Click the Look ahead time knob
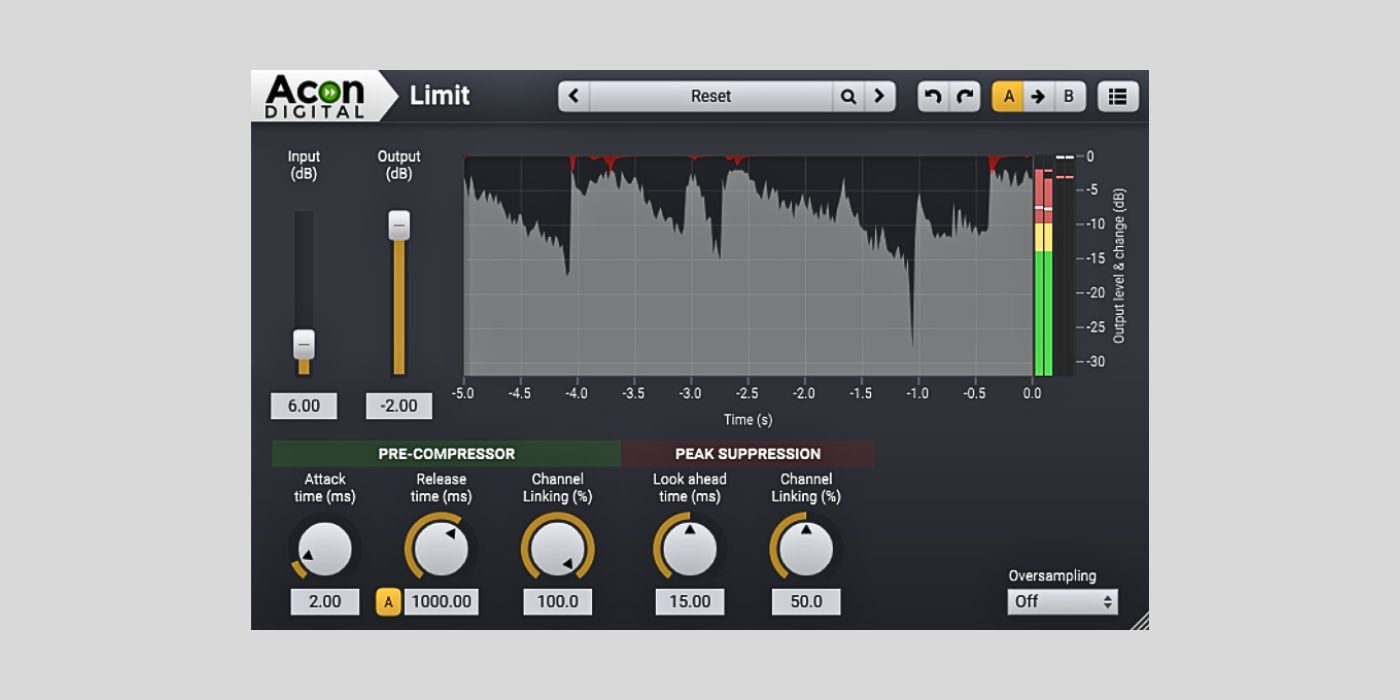The width and height of the screenshot is (1400, 700). 689,550
